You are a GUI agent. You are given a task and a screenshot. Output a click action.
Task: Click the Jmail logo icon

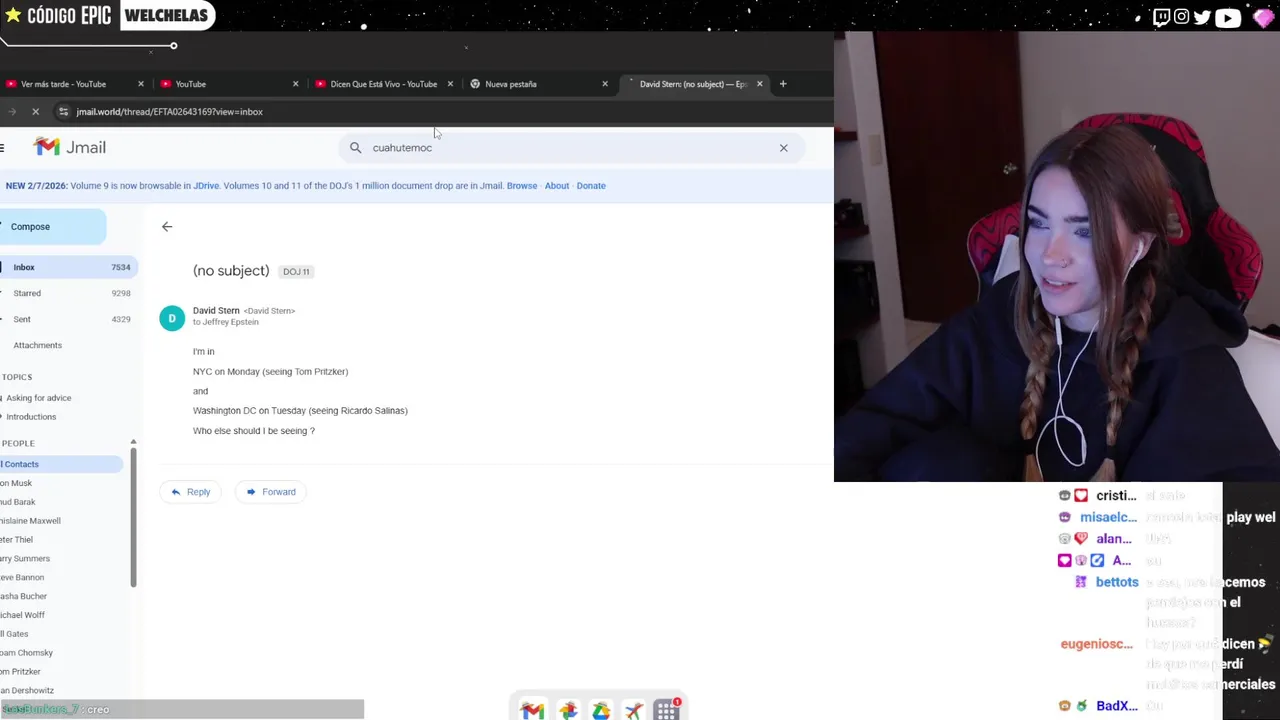(x=46, y=147)
